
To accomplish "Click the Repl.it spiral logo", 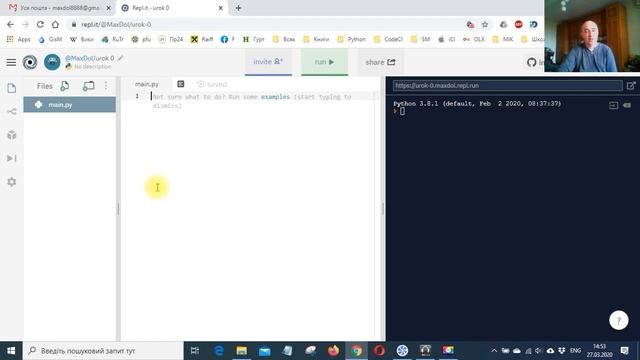I will (x=30, y=62).
